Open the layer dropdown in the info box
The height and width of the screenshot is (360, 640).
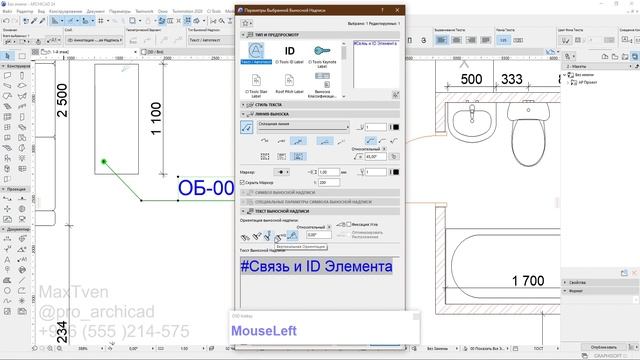(x=95, y=40)
